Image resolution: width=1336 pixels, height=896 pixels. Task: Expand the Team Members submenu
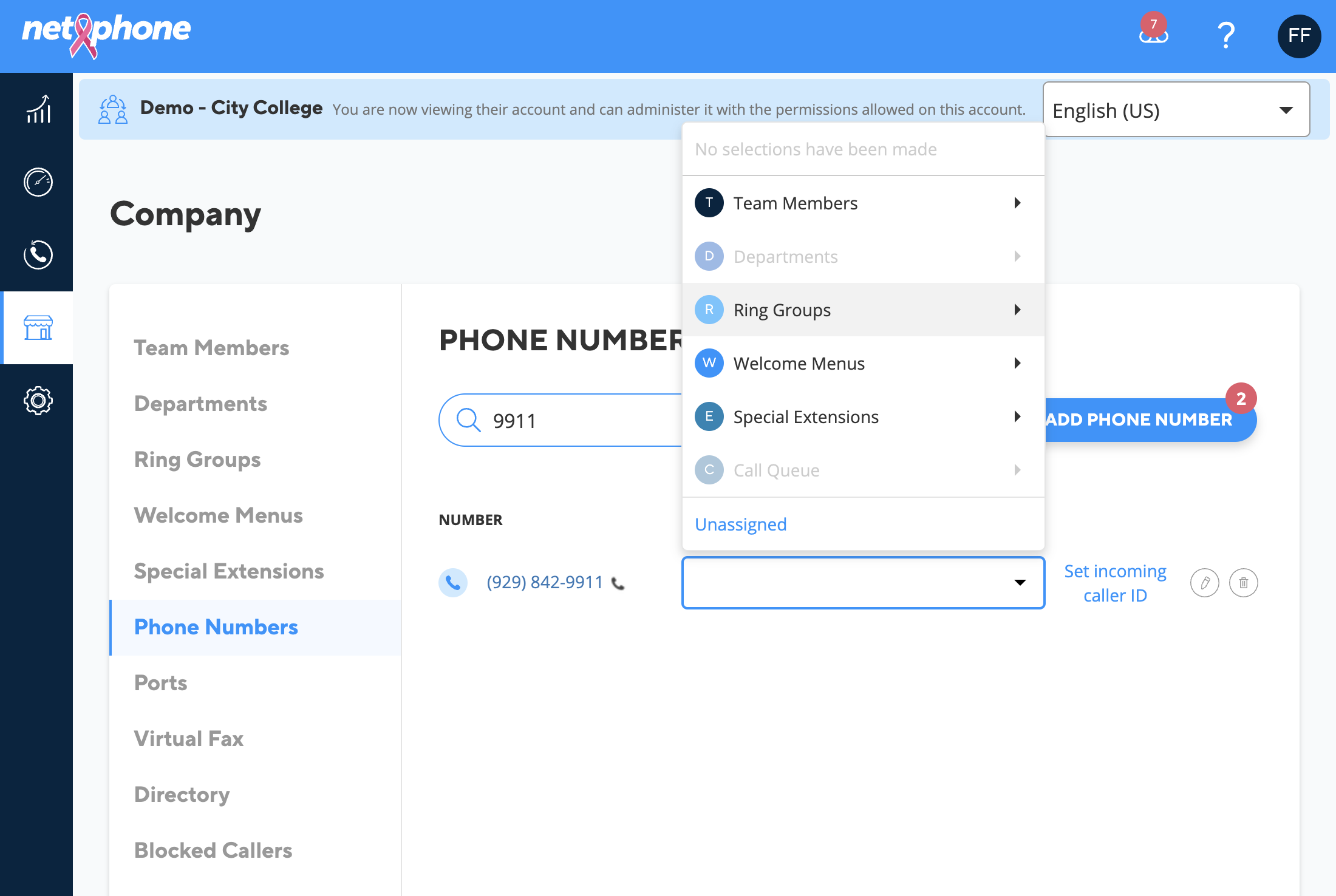click(863, 203)
